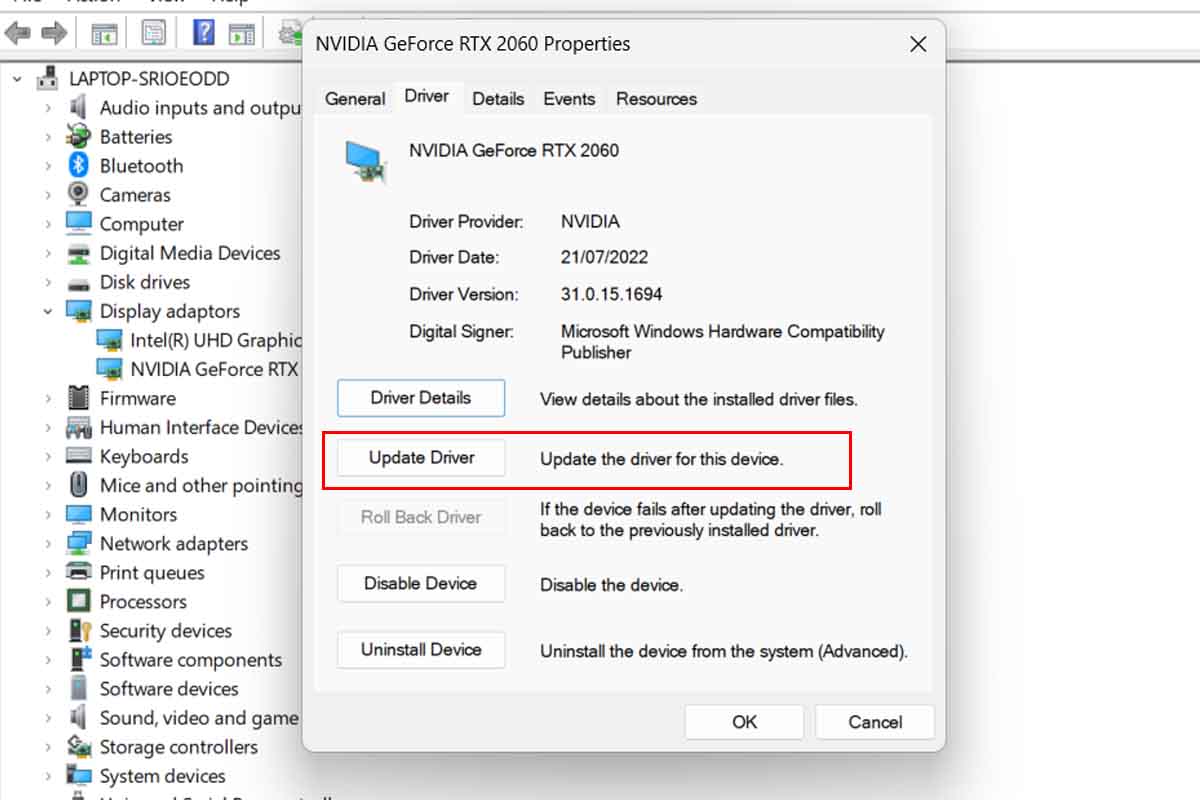Expand the Sound, video and game branch
Screen dimensions: 1200x800
[x=47, y=718]
